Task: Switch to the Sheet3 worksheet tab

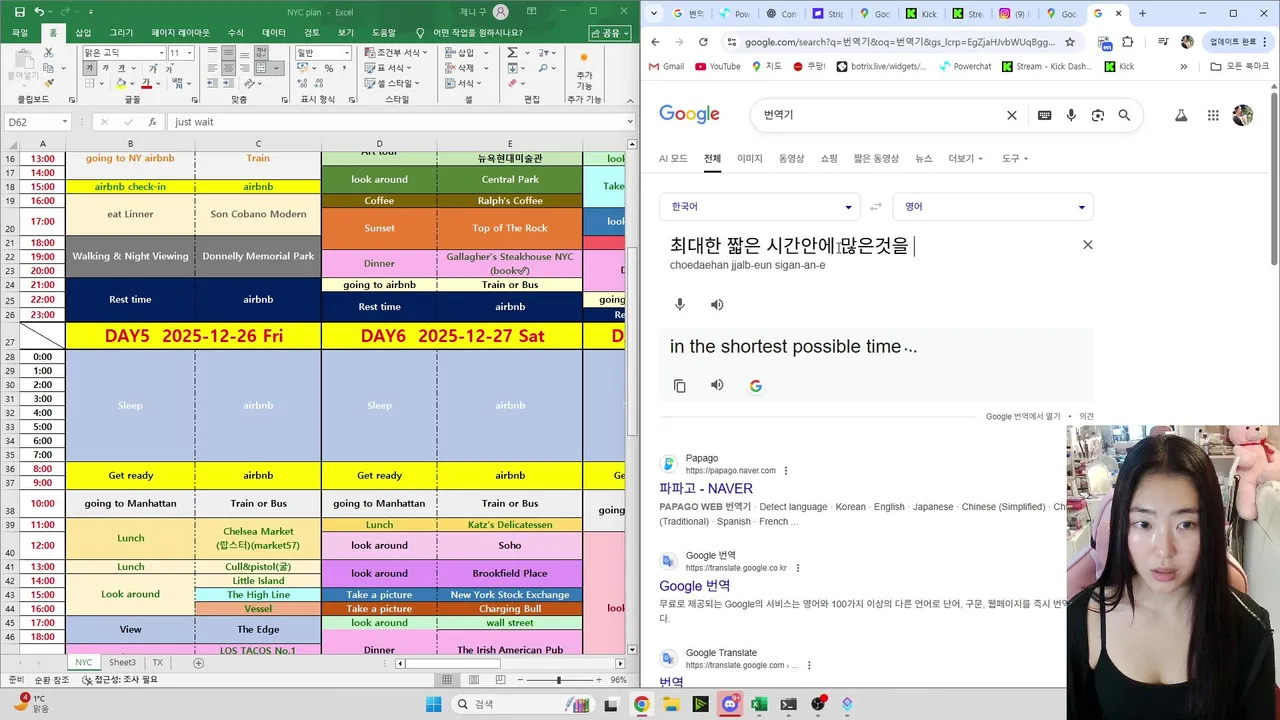Action: [122, 663]
